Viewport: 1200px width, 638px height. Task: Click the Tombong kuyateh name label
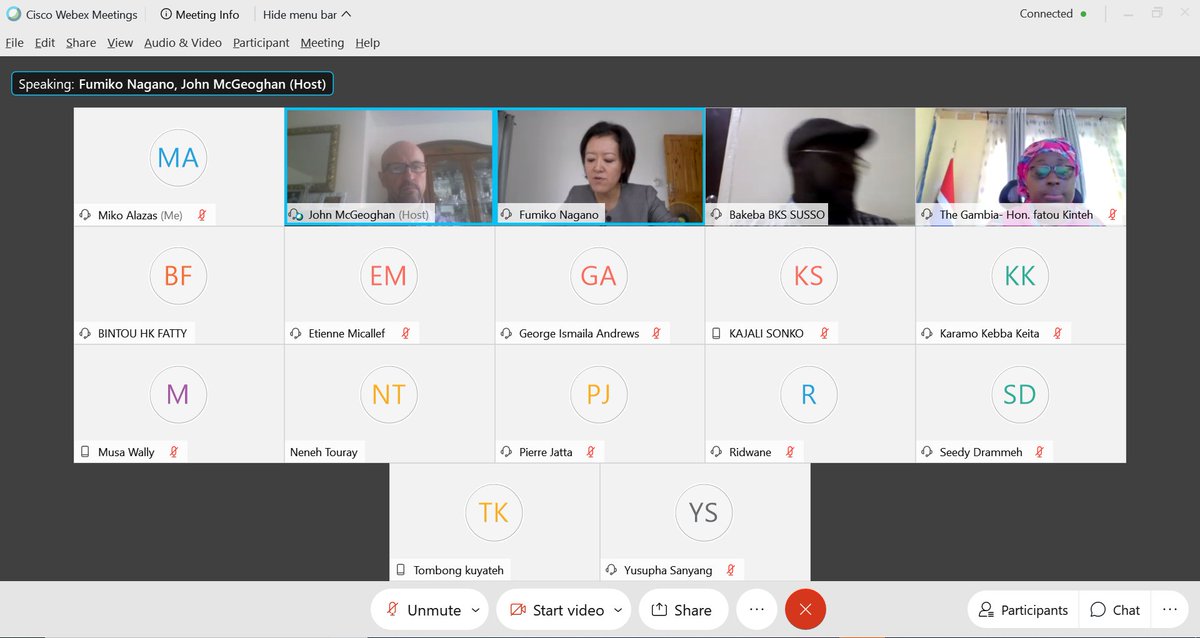(x=459, y=570)
